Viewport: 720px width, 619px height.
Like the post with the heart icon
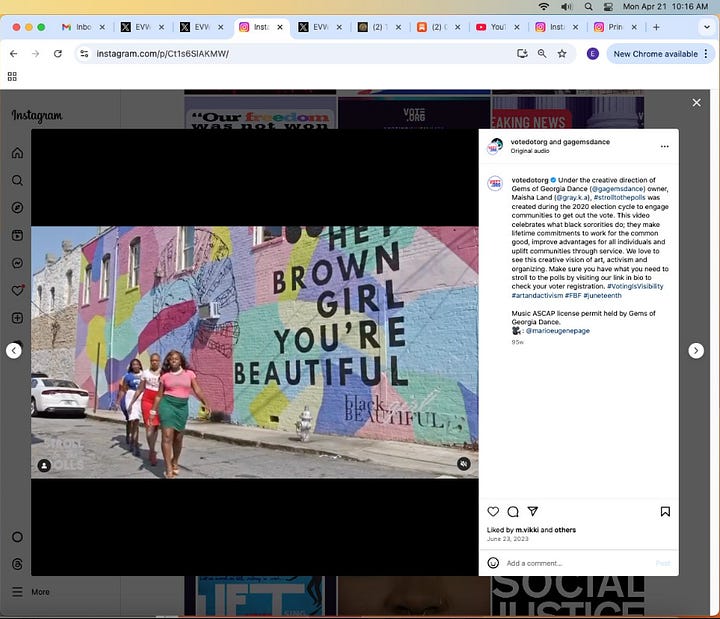tap(493, 512)
